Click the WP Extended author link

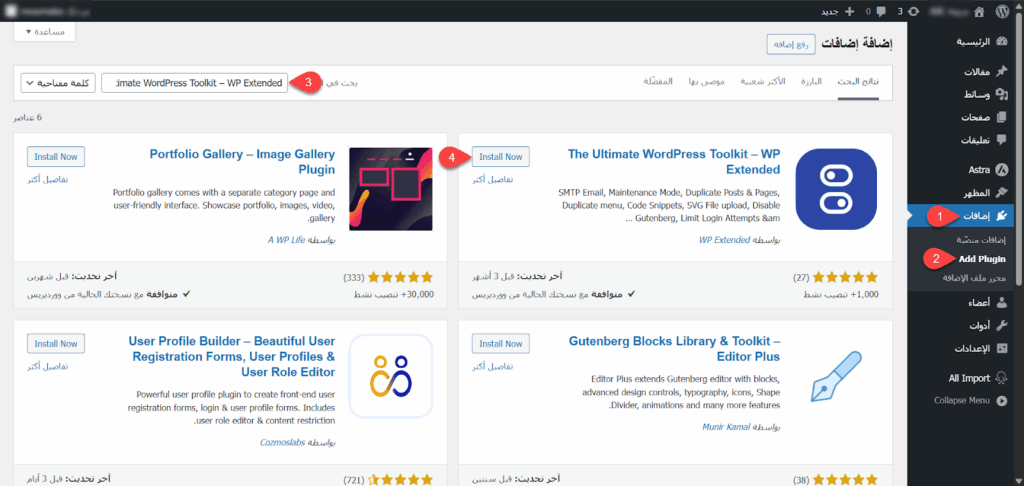click(x=724, y=240)
